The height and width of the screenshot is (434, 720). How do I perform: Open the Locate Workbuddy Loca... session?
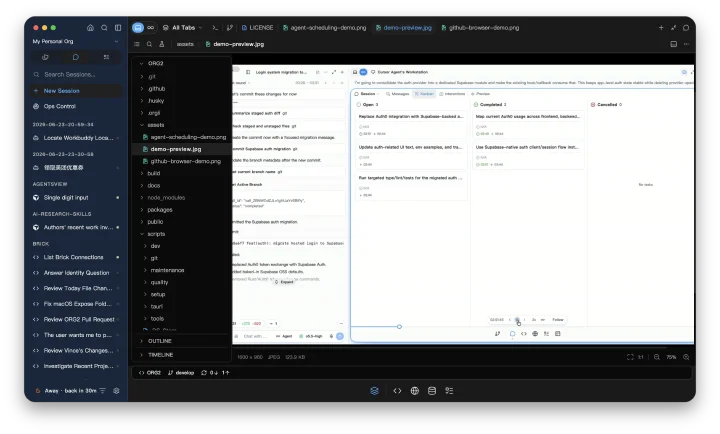click(76, 138)
